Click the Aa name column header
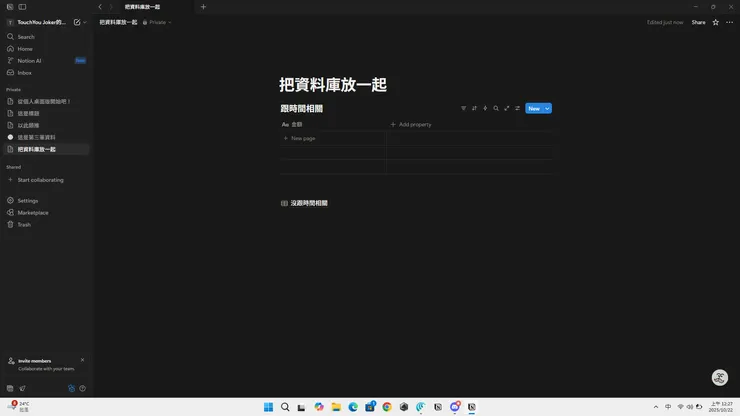 click(x=333, y=125)
